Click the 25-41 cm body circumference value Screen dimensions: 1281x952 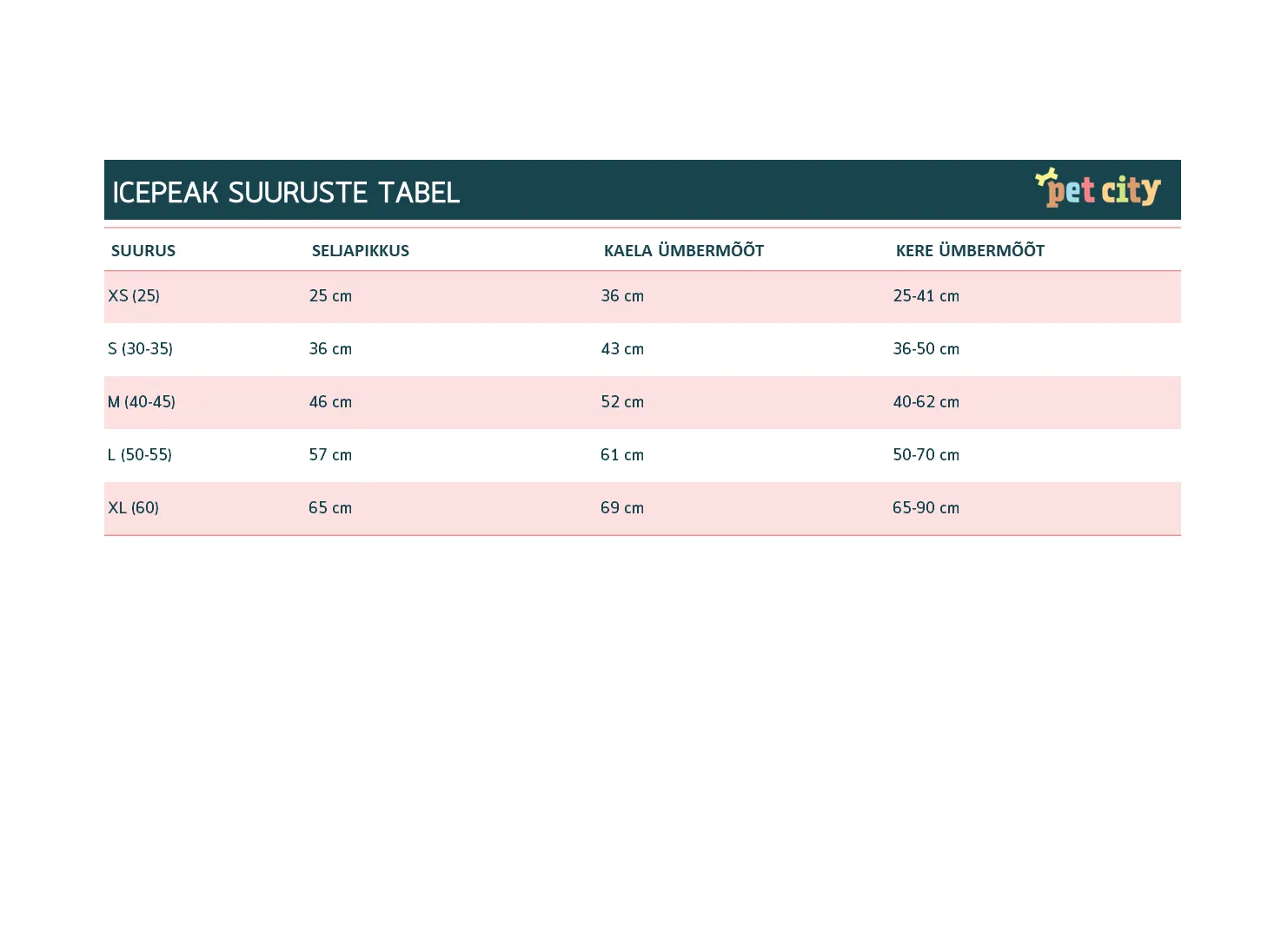pos(926,295)
